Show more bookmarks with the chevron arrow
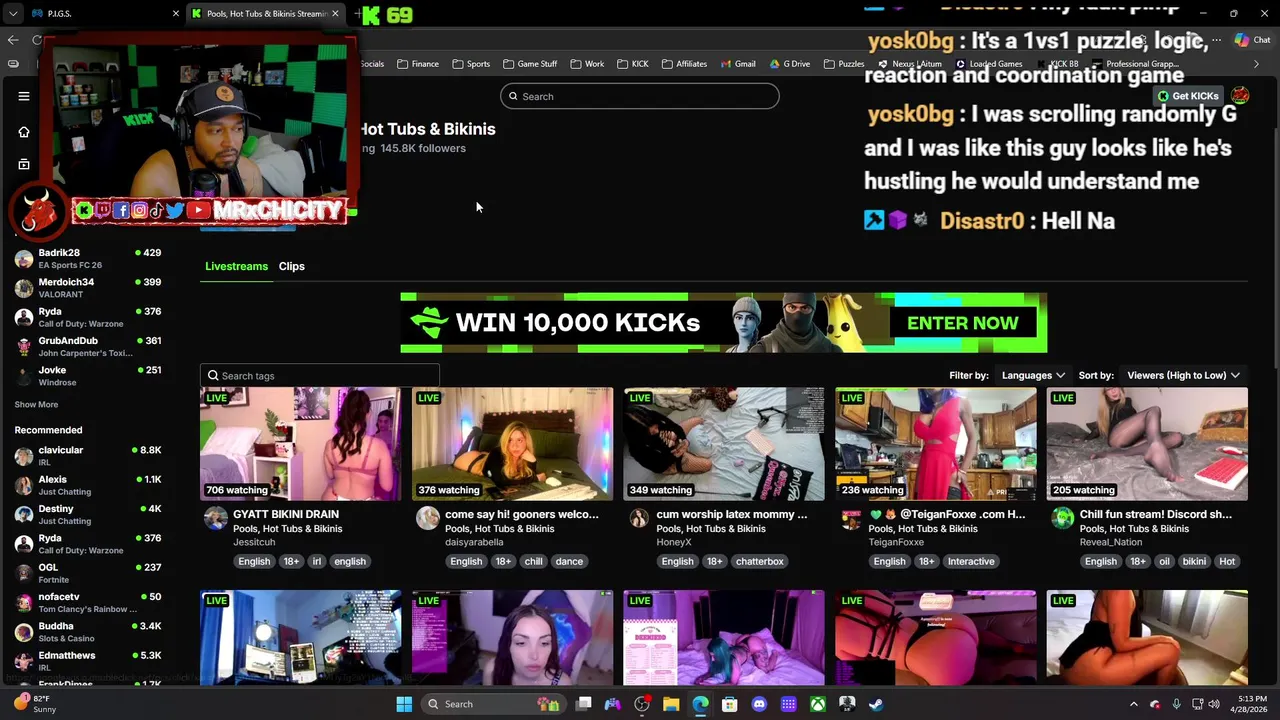This screenshot has height=720, width=1280. point(1257,64)
